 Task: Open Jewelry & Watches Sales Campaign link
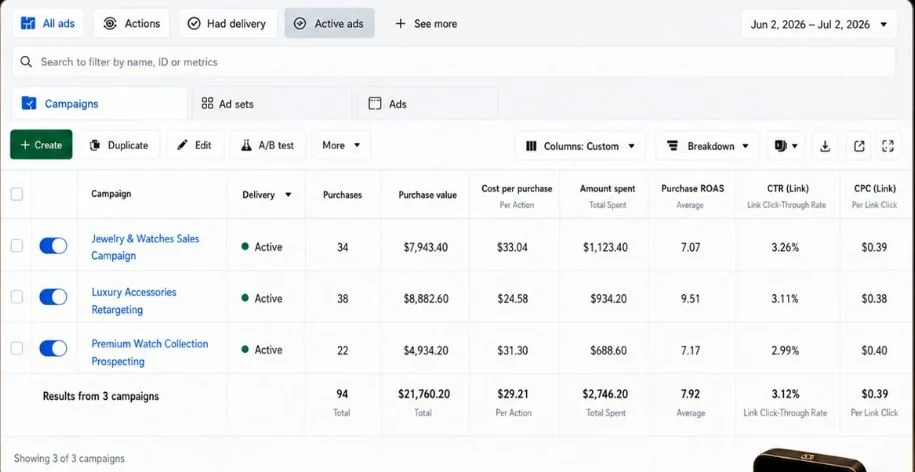click(145, 247)
